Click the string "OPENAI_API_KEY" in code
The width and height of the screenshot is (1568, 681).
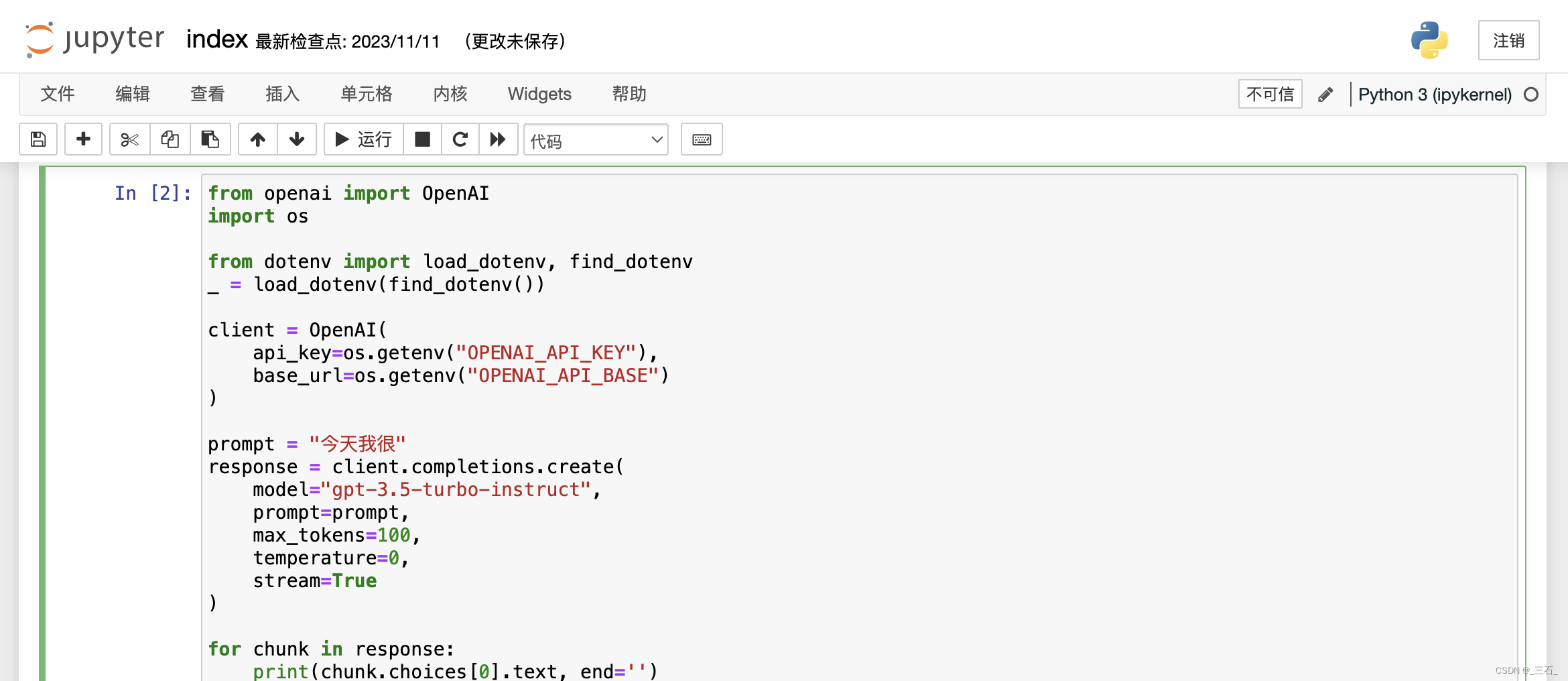[545, 353]
